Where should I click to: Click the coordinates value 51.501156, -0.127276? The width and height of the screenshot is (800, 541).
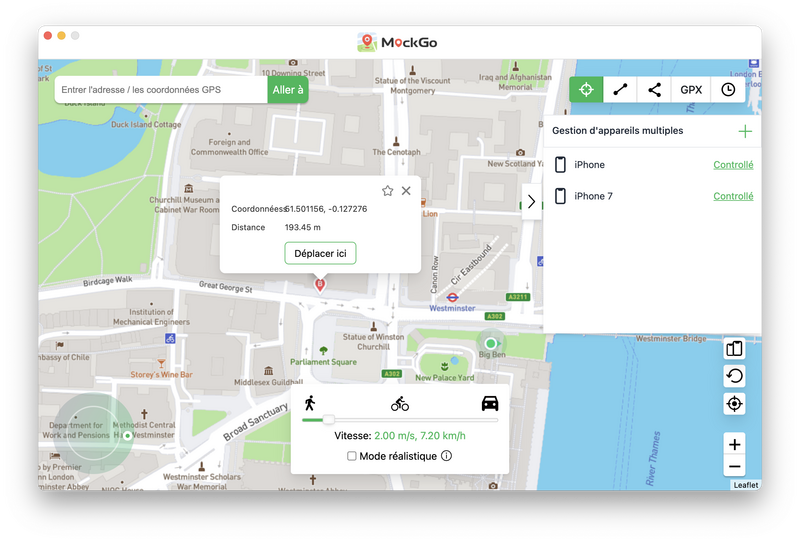pyautogui.click(x=326, y=209)
